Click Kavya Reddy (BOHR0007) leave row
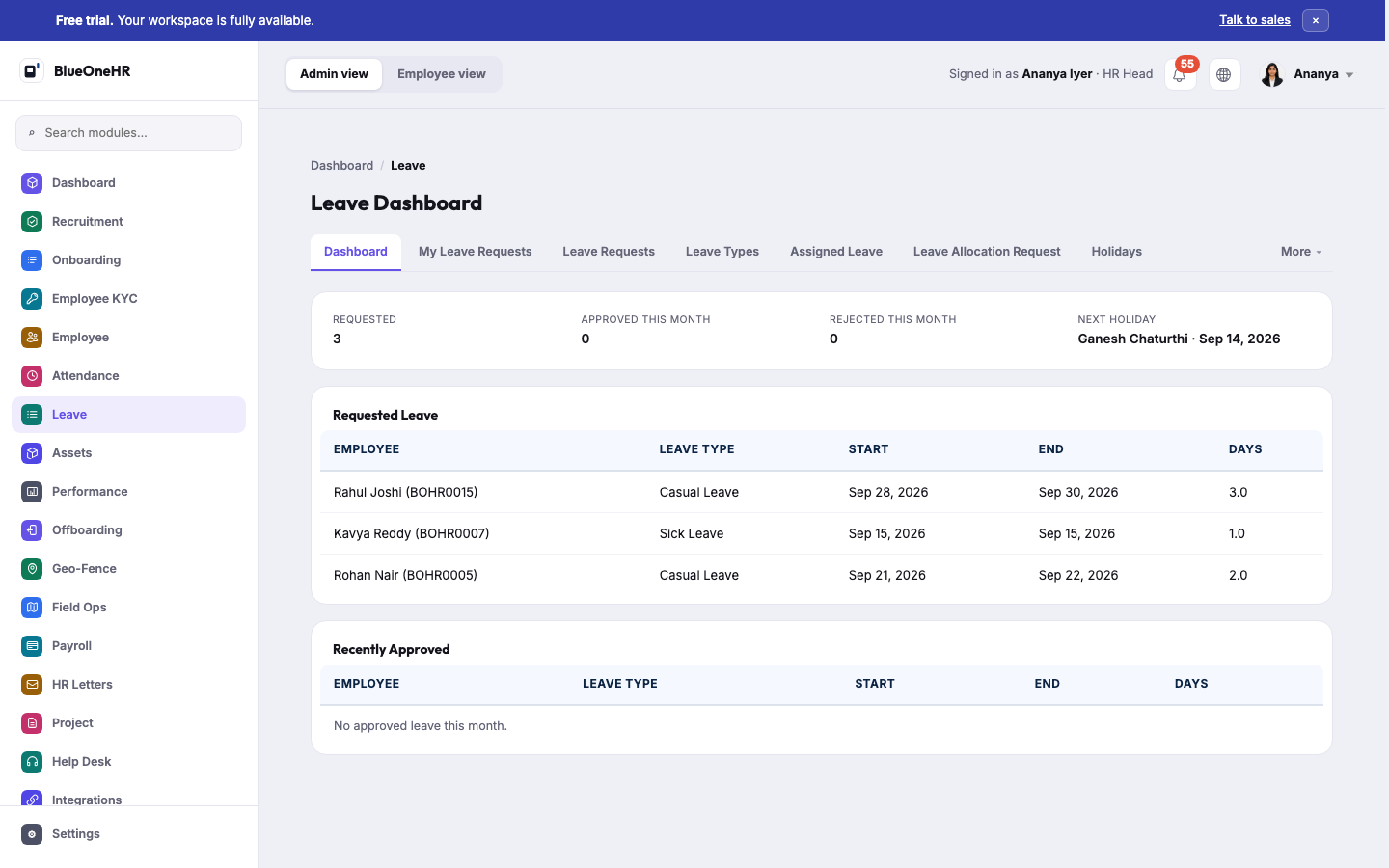This screenshot has height=868, width=1389. point(822,533)
